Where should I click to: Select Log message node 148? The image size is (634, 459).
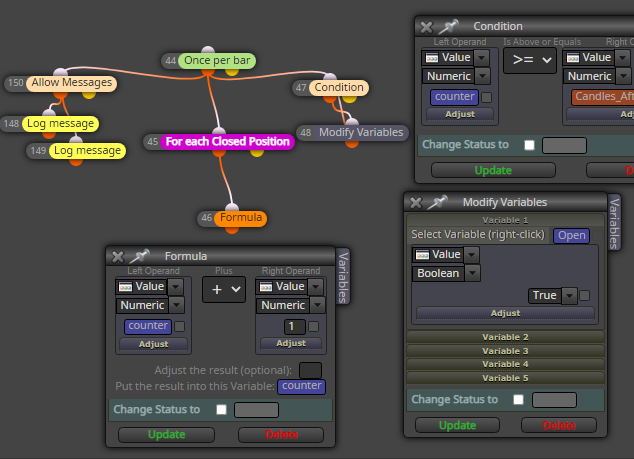(x=60, y=123)
